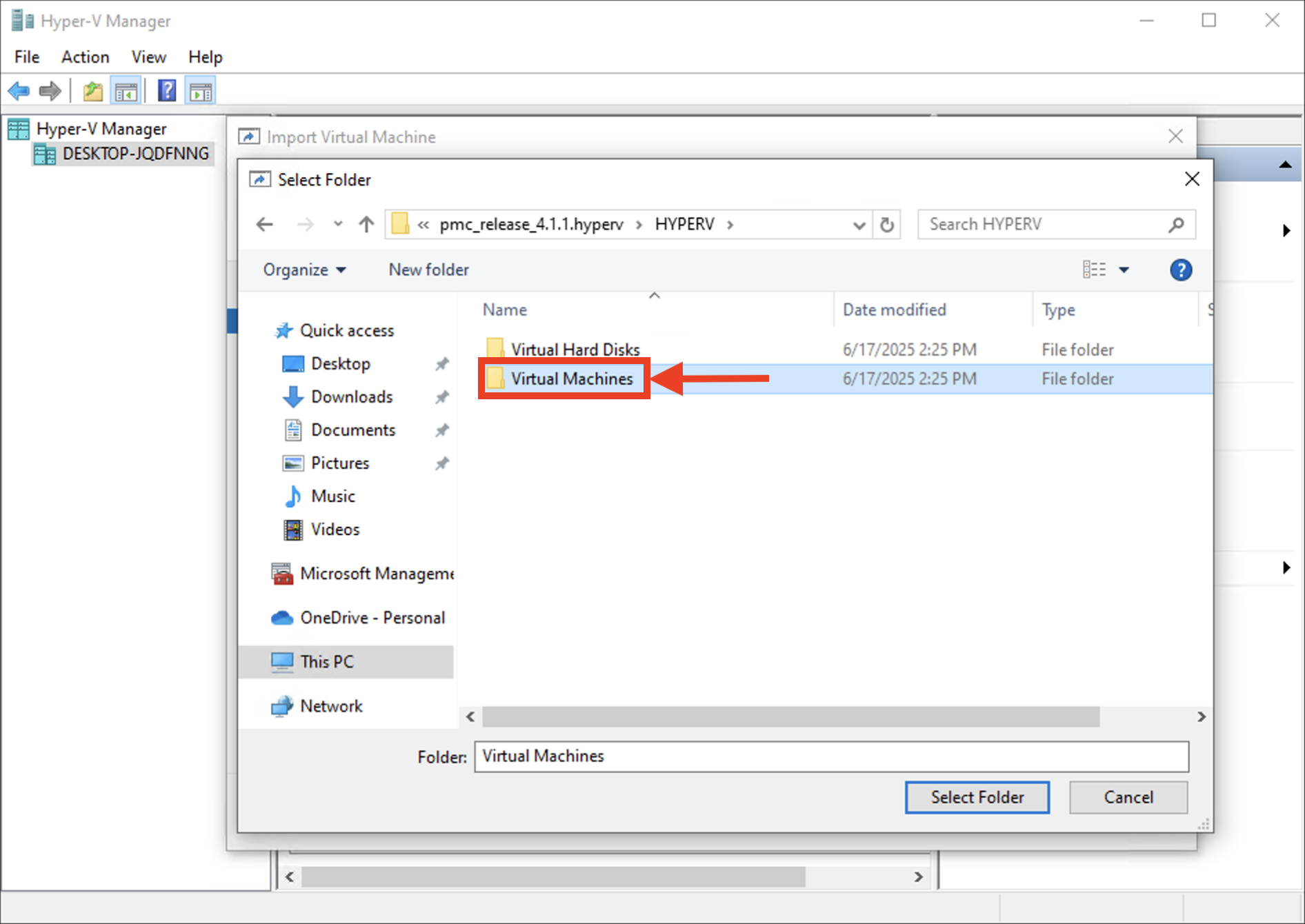Close the Import Virtual Machine wizard
The image size is (1305, 924).
point(1176,137)
